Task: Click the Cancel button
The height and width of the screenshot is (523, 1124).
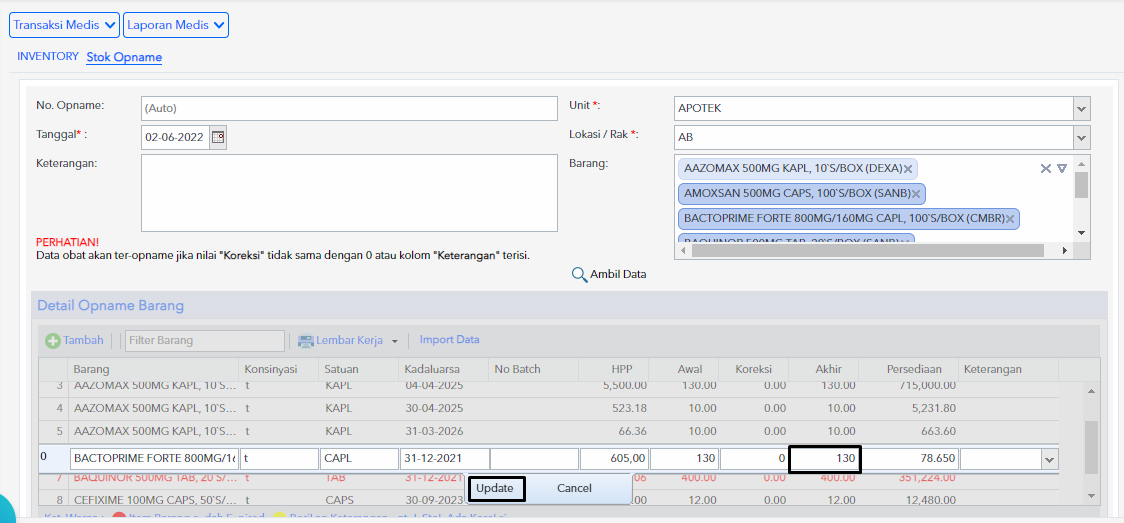Action: [574, 489]
